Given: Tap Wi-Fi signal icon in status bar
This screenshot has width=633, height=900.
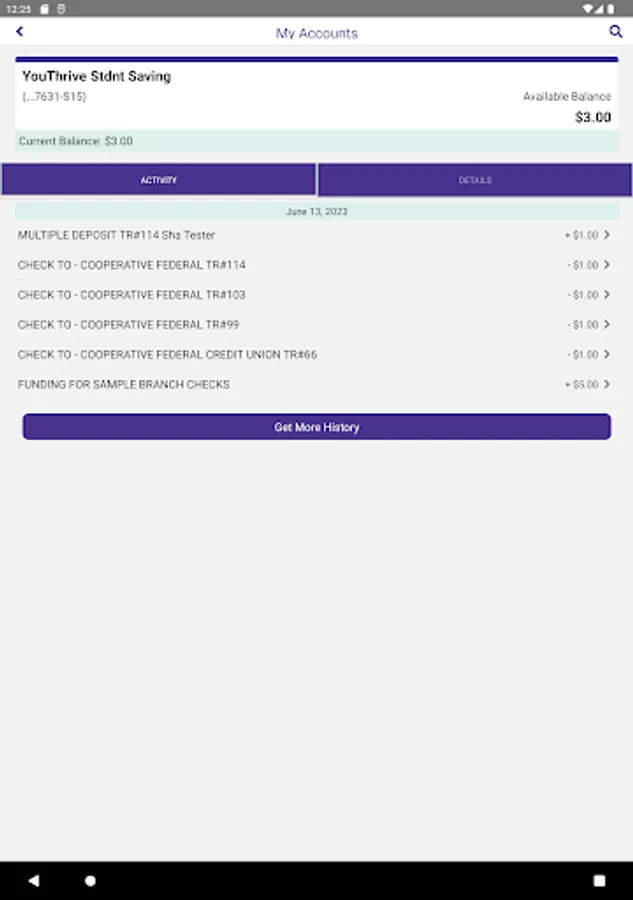Looking at the screenshot, I should click(587, 9).
